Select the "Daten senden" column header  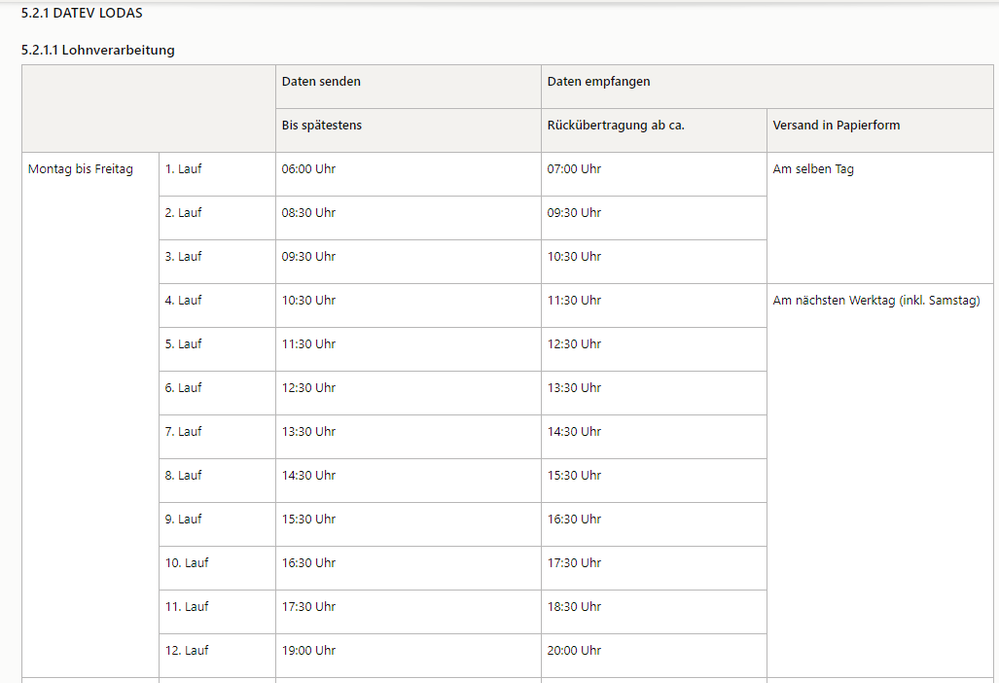pos(321,81)
